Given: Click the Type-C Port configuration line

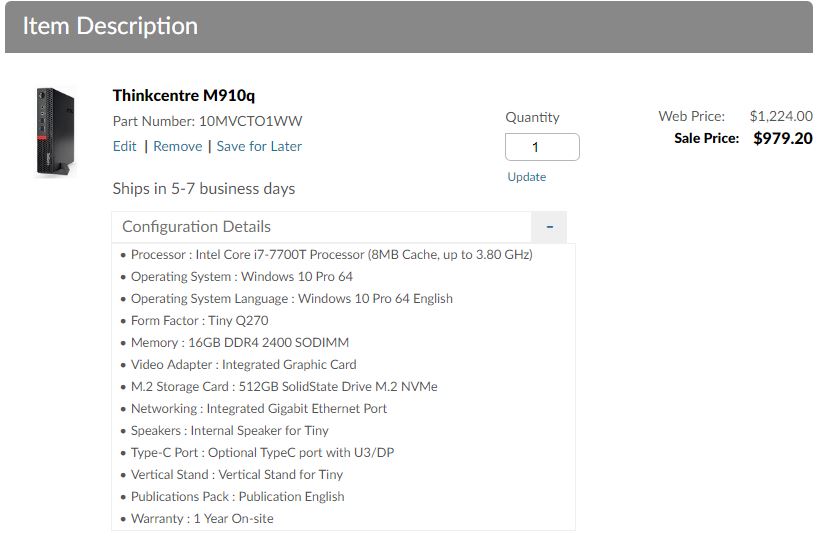Looking at the screenshot, I should 262,453.
